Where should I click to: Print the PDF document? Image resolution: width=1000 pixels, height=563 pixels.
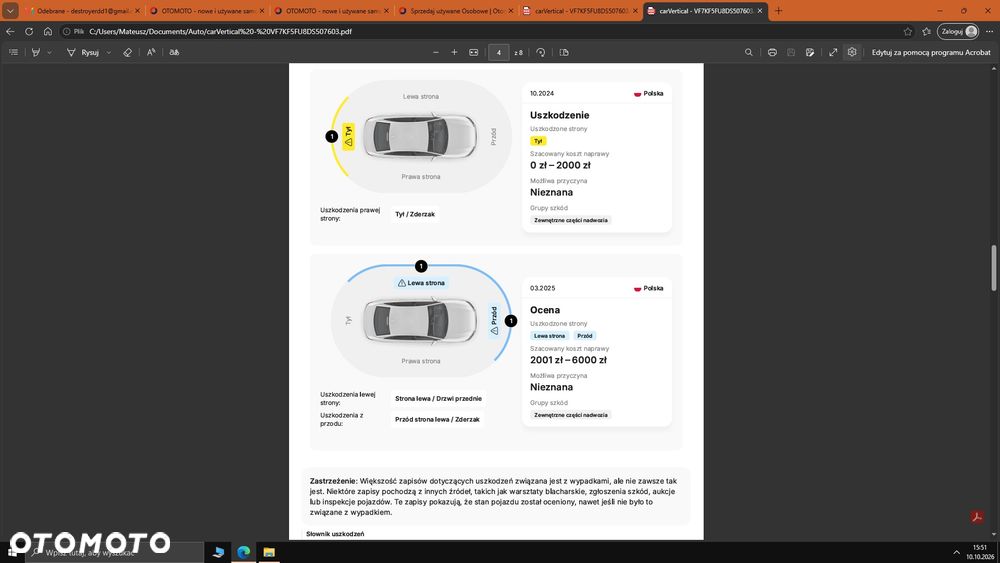point(772,52)
